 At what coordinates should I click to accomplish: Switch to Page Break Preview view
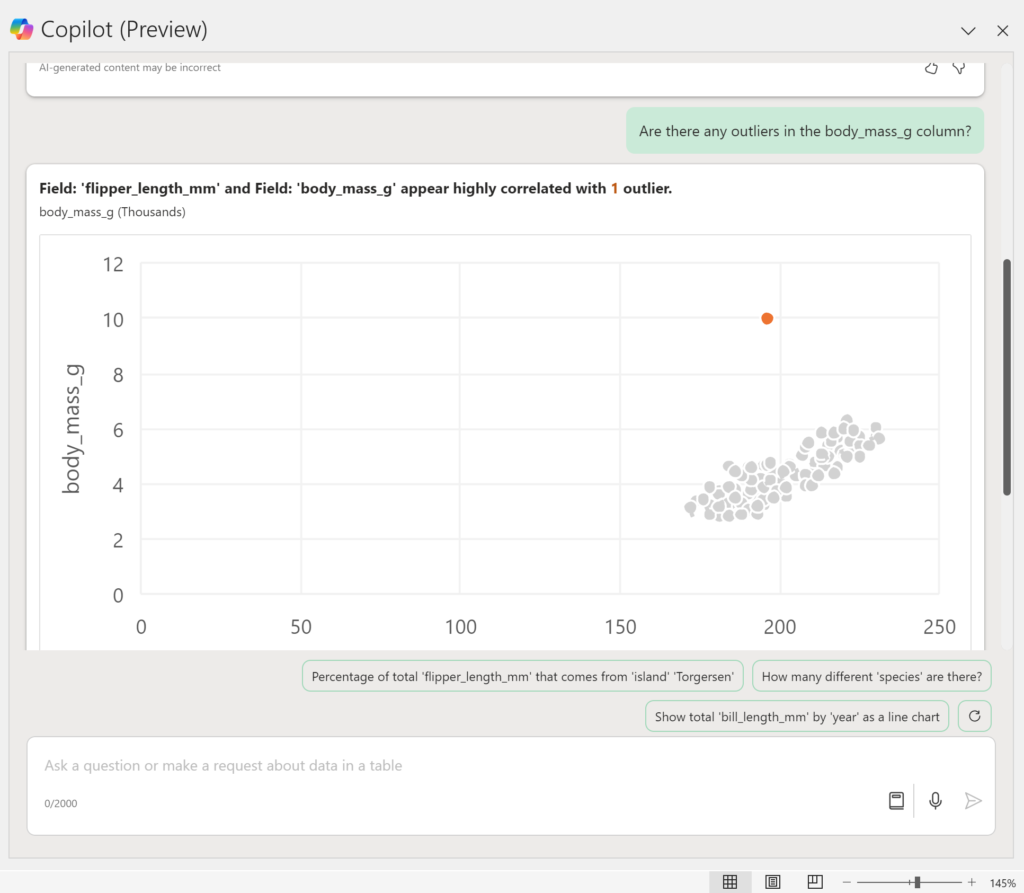click(x=815, y=882)
